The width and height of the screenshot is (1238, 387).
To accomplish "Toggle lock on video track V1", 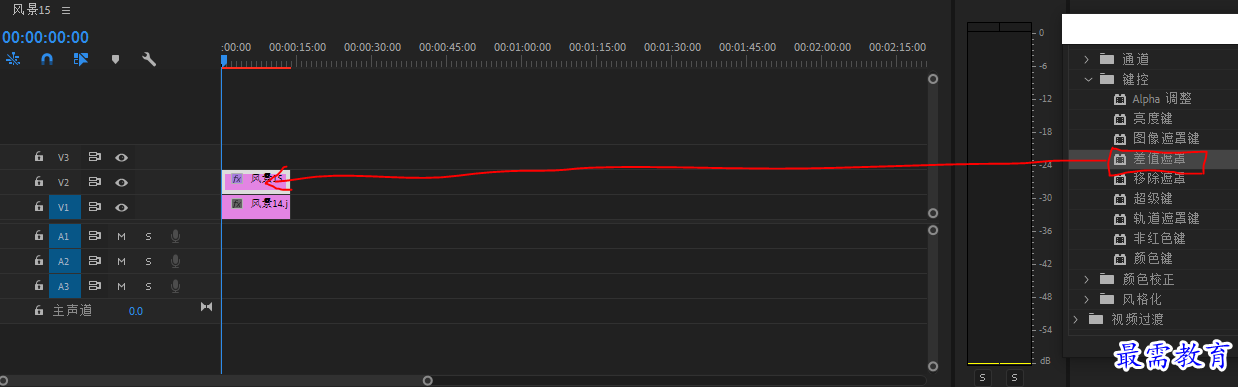I will tap(38, 207).
